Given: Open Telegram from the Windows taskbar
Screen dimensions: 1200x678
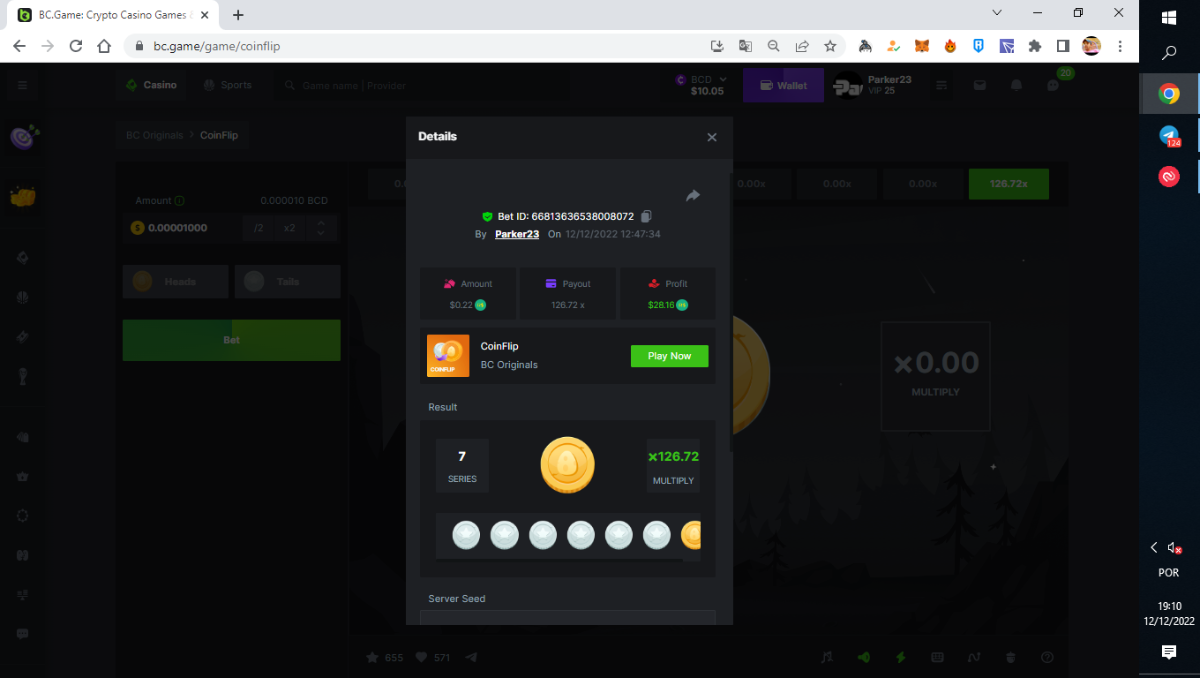Looking at the screenshot, I should tap(1169, 136).
